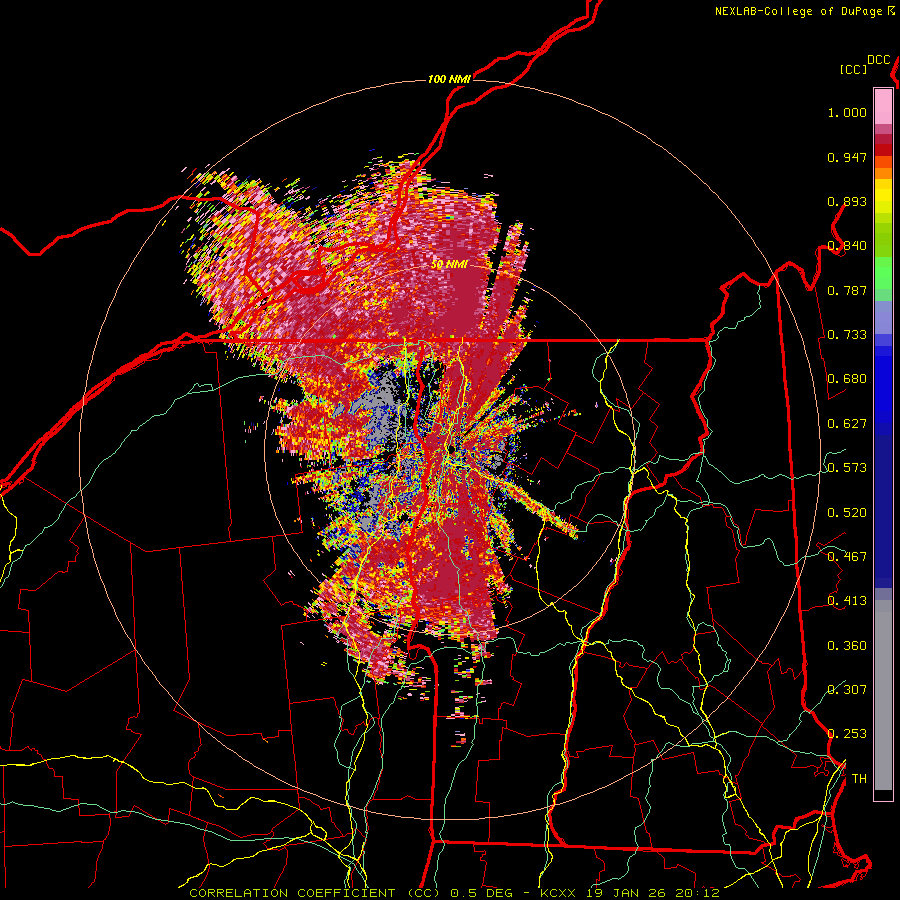Click the 50 NMI range ring label
The width and height of the screenshot is (900, 900).
pyautogui.click(x=449, y=265)
